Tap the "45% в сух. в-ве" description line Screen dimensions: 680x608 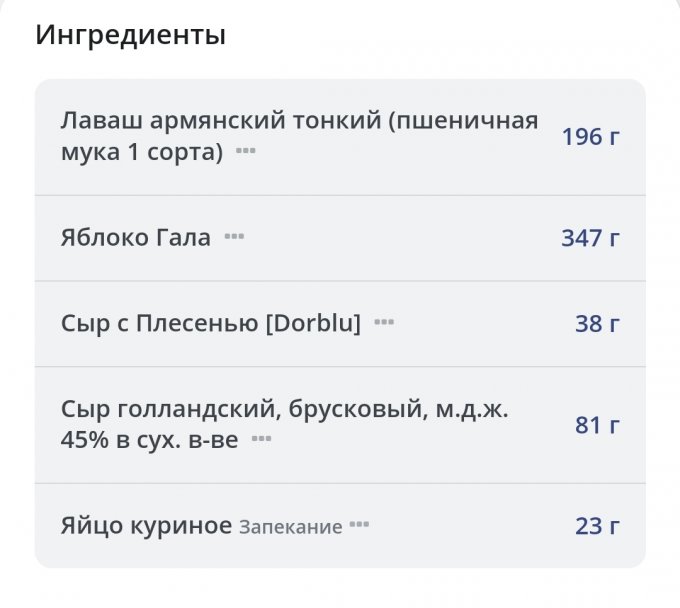[x=149, y=440]
